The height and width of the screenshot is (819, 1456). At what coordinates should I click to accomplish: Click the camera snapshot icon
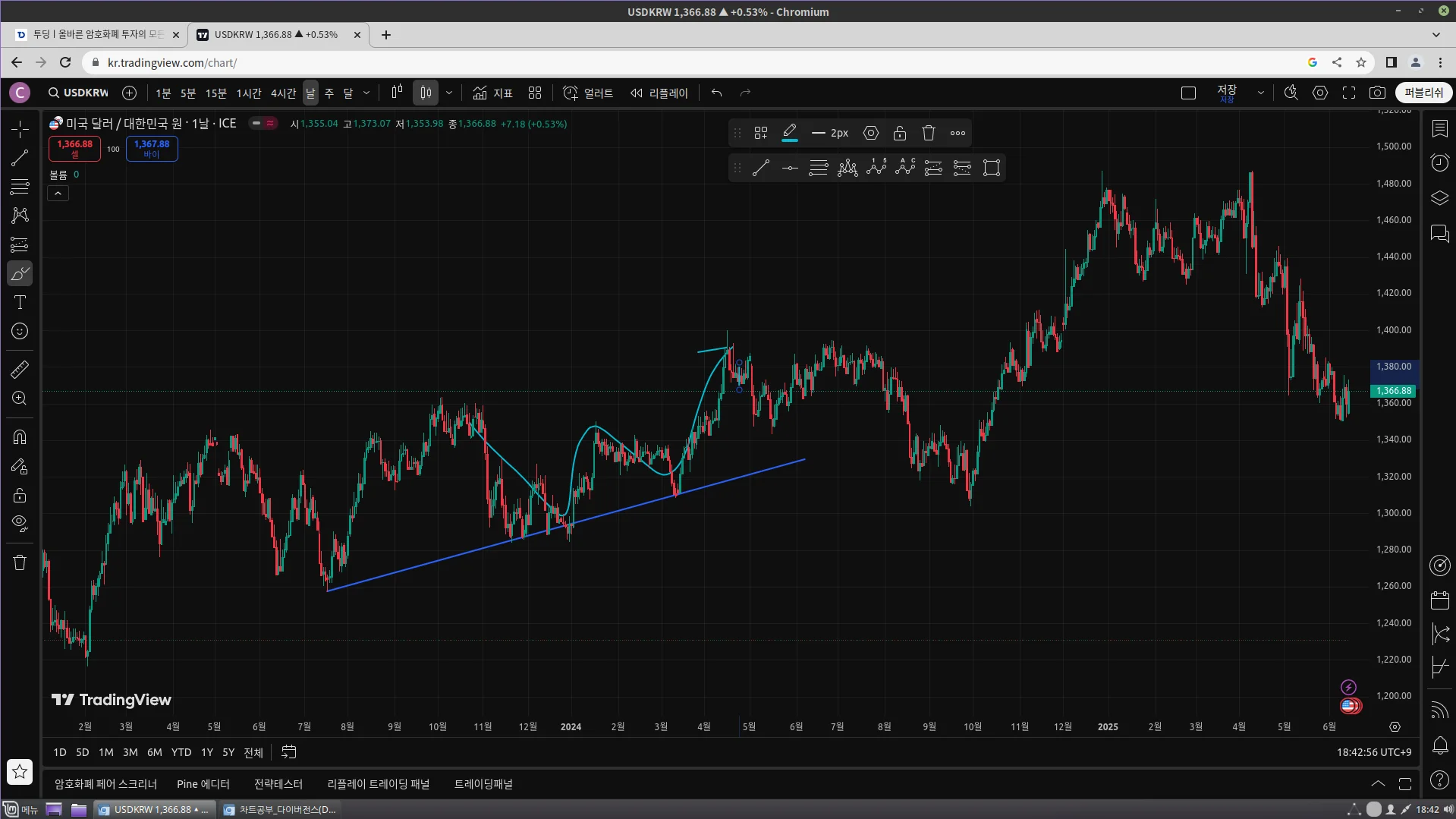pos(1377,93)
